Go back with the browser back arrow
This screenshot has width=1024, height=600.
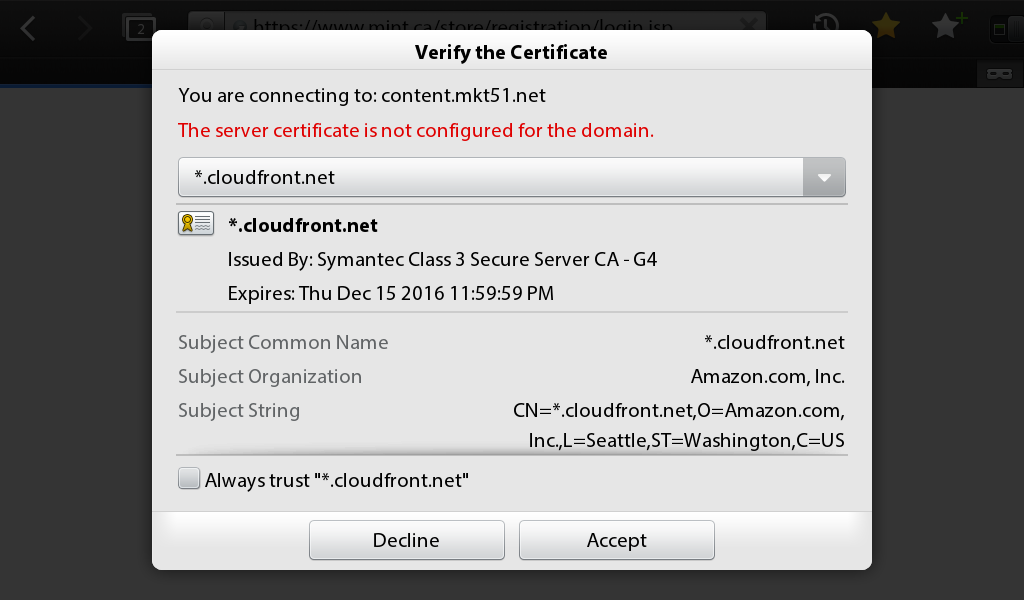28,28
